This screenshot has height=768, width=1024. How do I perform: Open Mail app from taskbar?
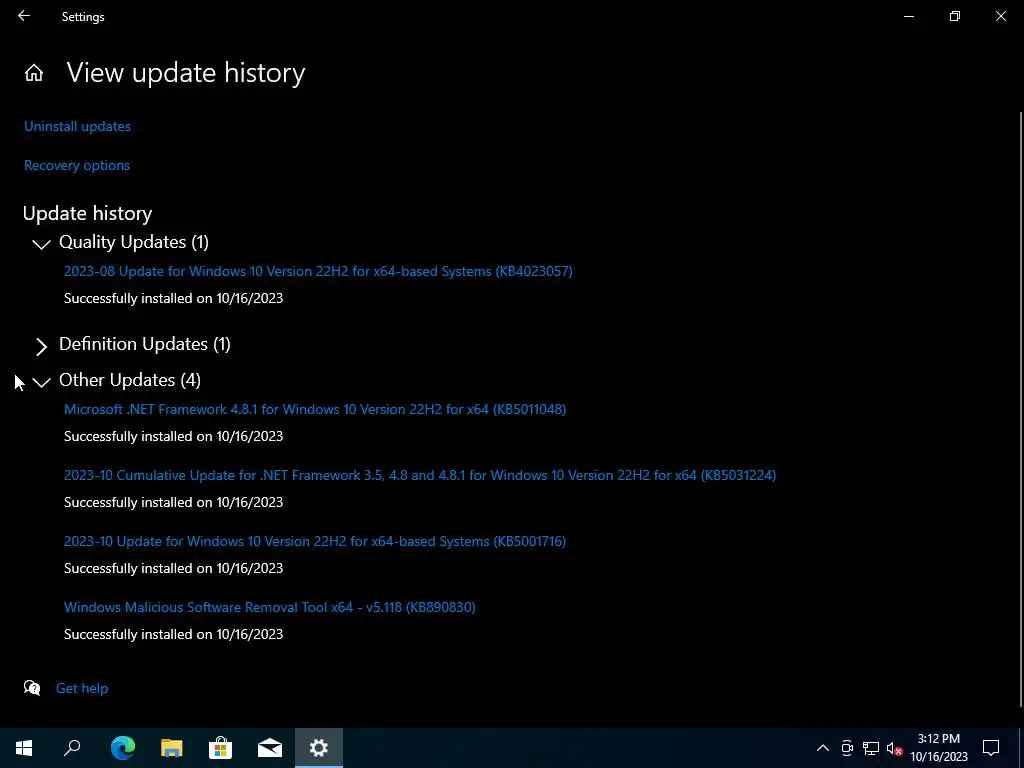click(270, 748)
